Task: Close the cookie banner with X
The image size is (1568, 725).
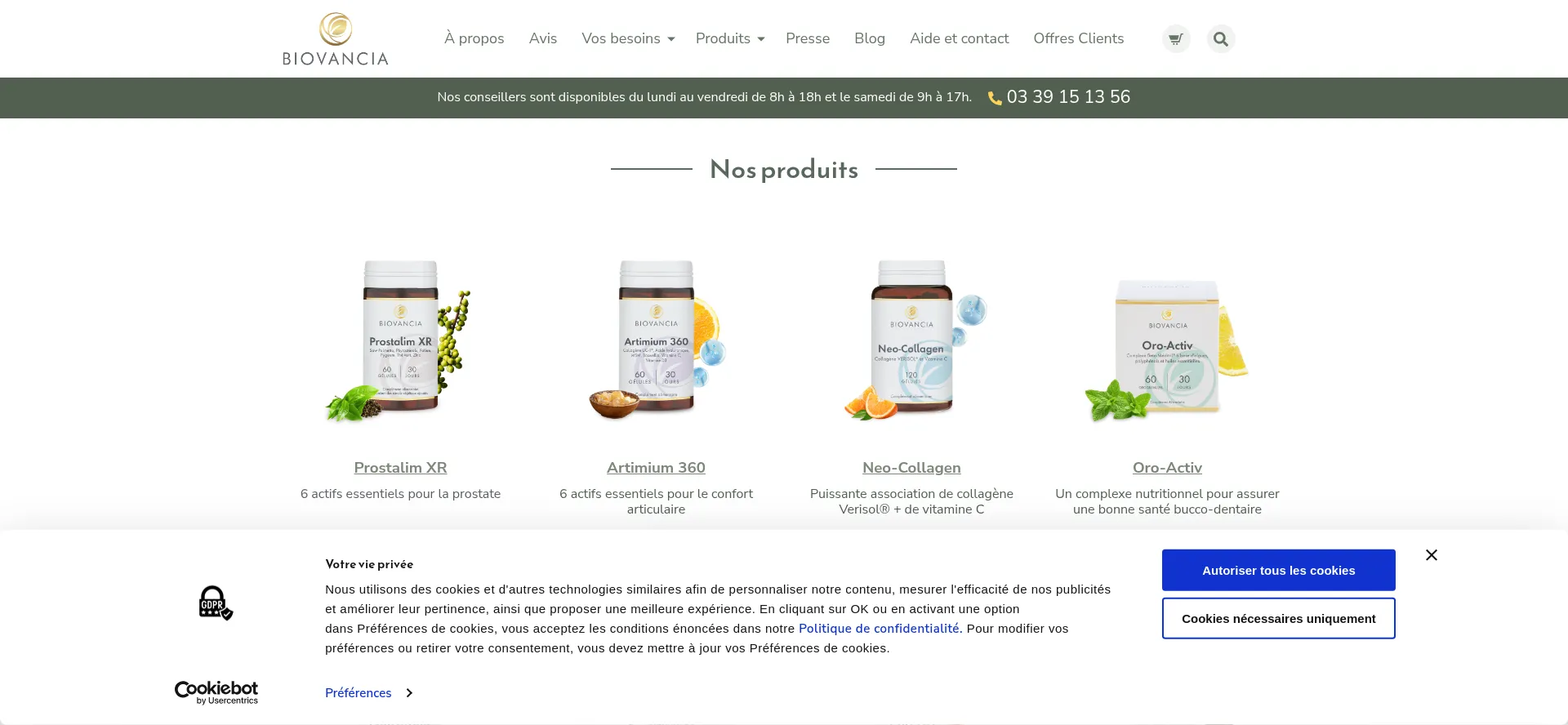Action: pyautogui.click(x=1432, y=555)
